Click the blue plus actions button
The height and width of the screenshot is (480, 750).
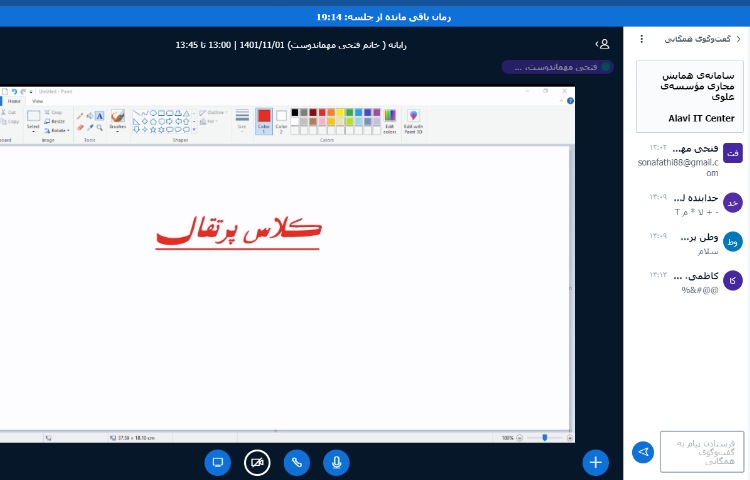pos(596,462)
